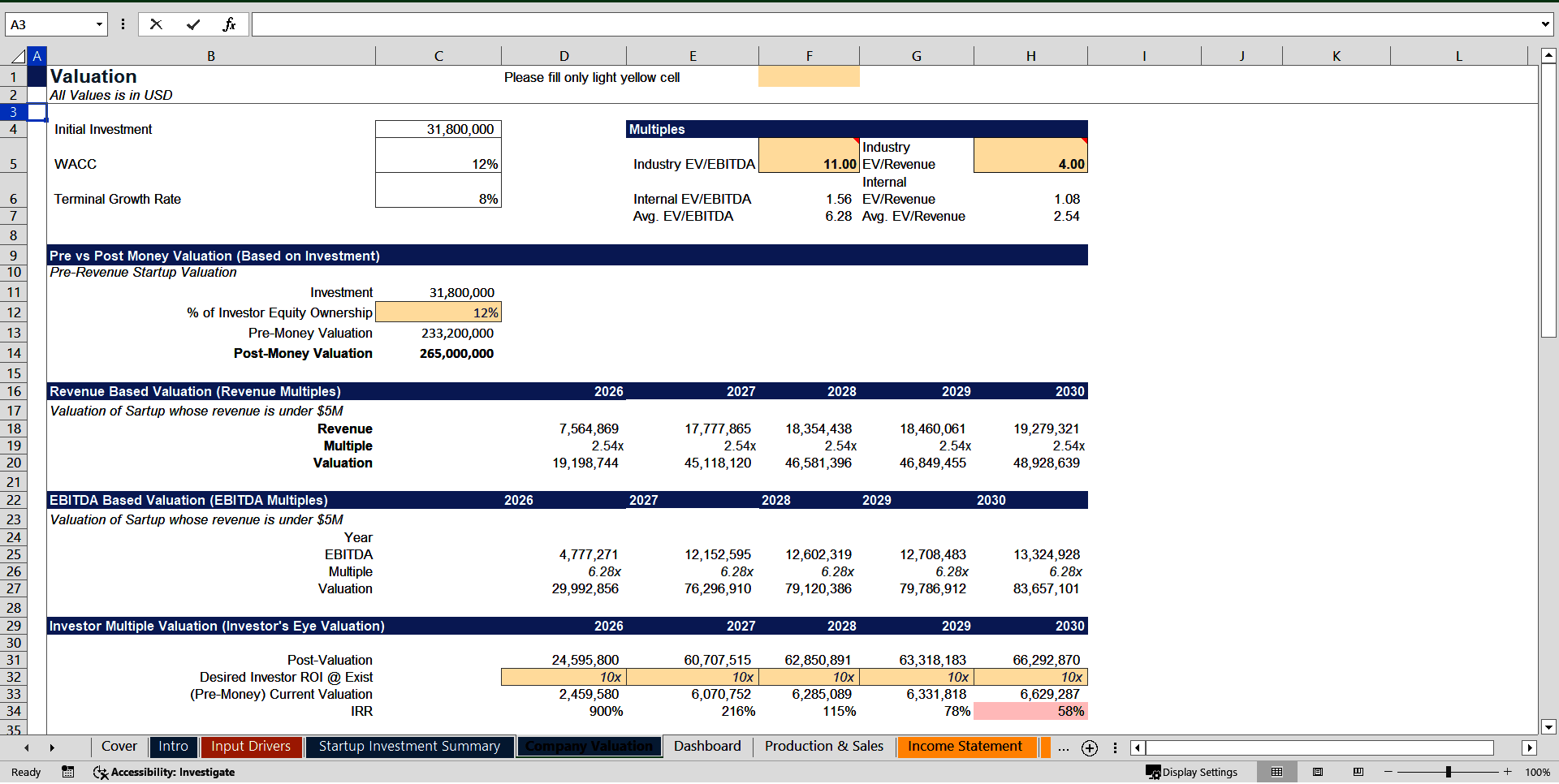Select the 2026 Desired Investor ROI 10x cell
This screenshot has width=1559, height=784.
point(564,677)
